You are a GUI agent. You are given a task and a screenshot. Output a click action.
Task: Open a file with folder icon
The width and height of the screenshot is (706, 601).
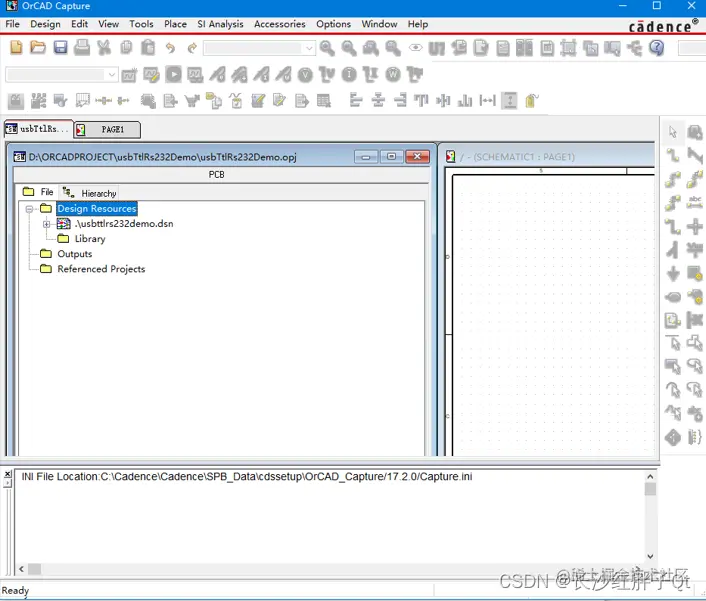pyautogui.click(x=38, y=47)
